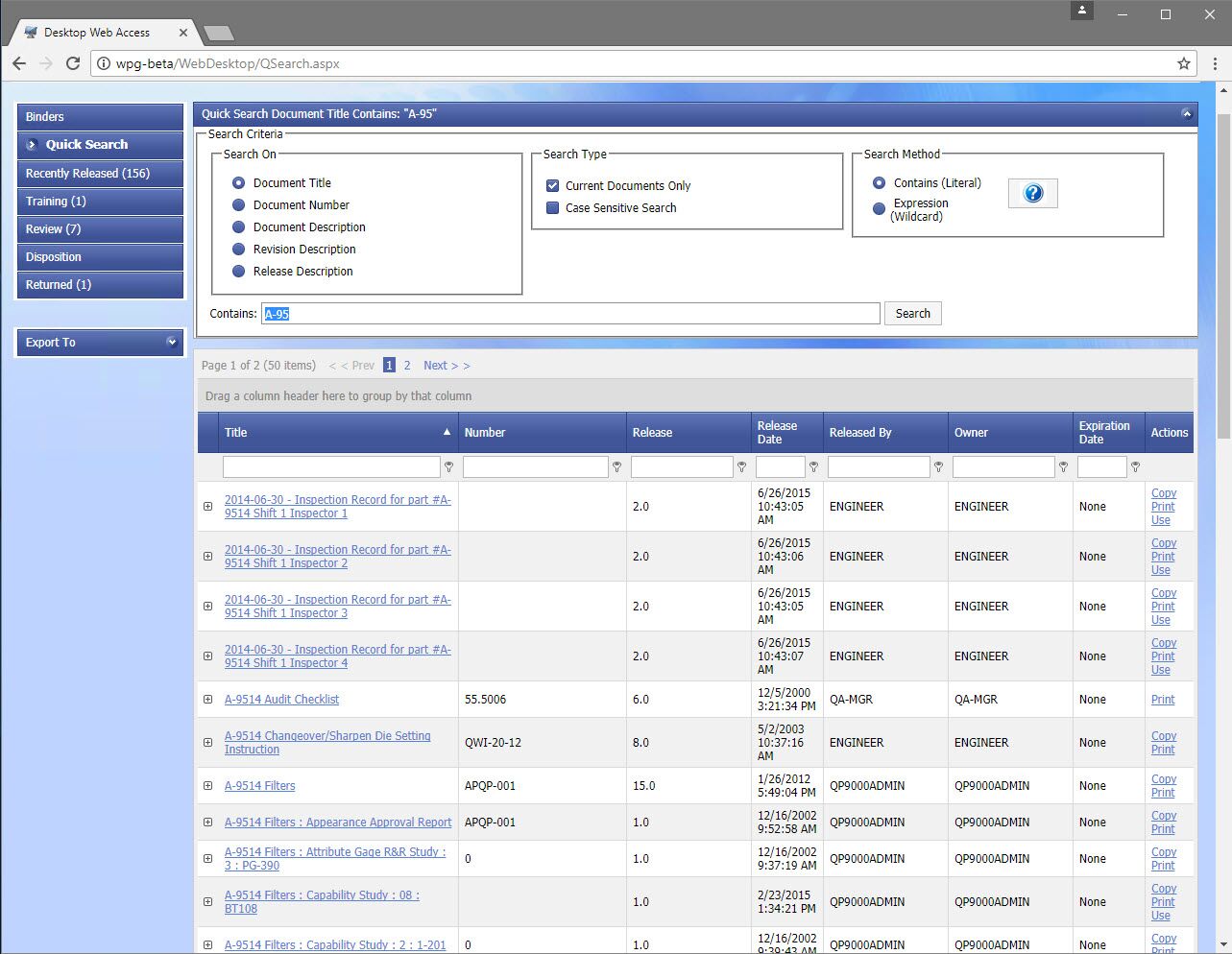Open the Recently Released (156) menu item
This screenshot has width=1232, height=954.
[x=100, y=174]
